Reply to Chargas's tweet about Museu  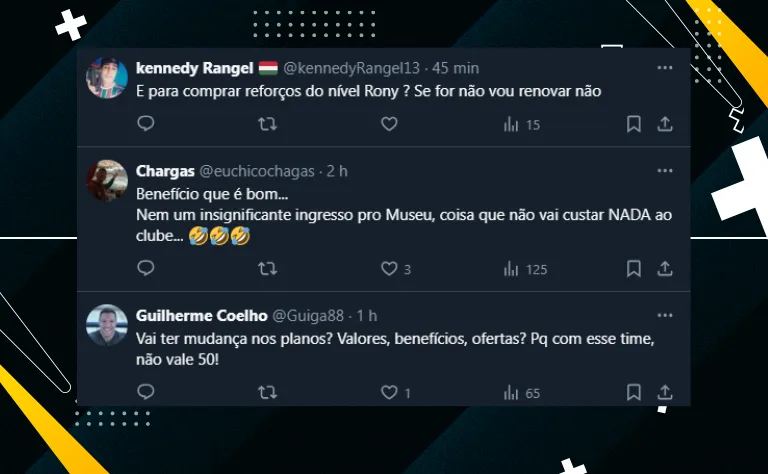point(146,268)
